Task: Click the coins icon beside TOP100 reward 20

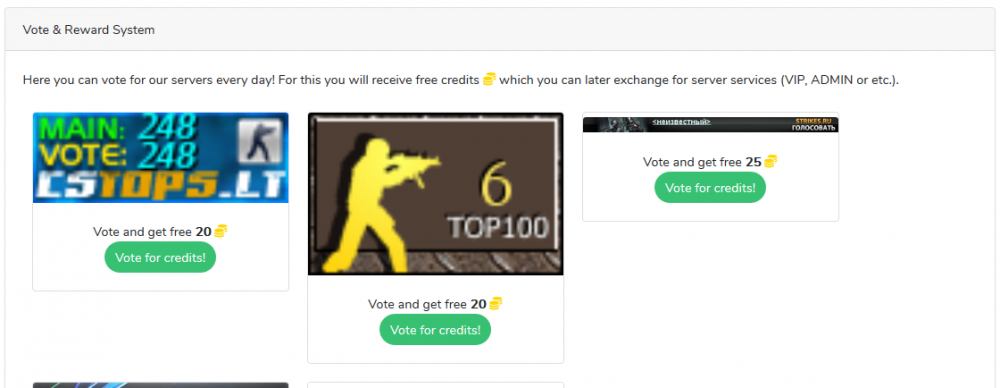Action: coord(496,304)
